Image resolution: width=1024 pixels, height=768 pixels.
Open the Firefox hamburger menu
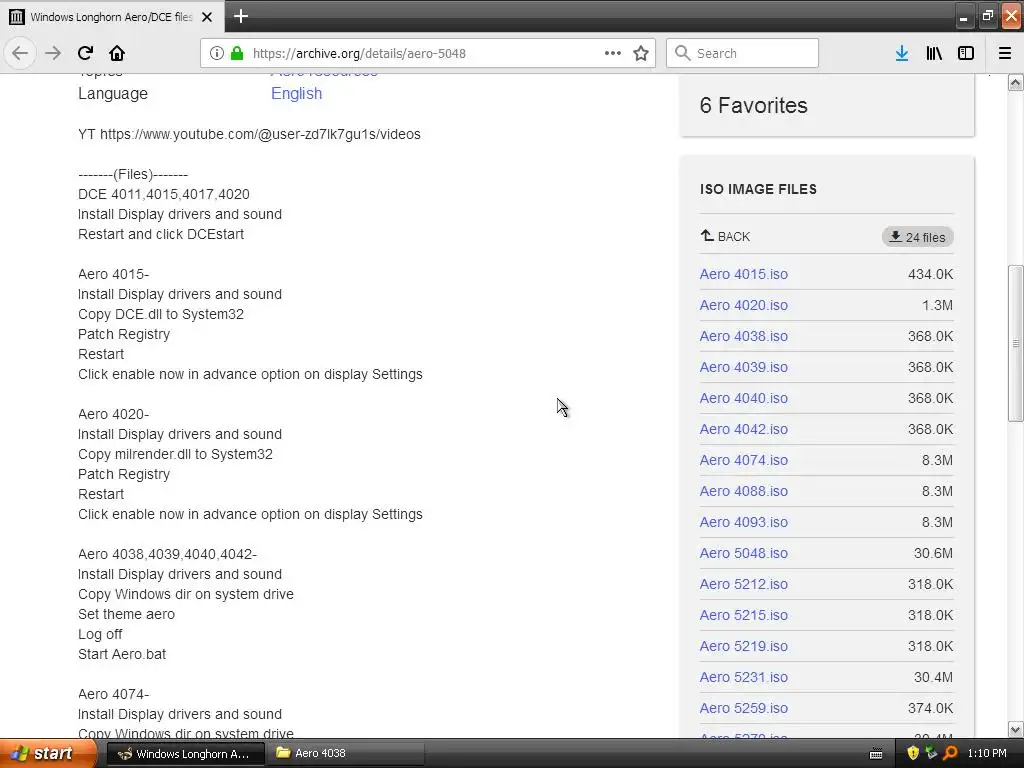[1005, 54]
